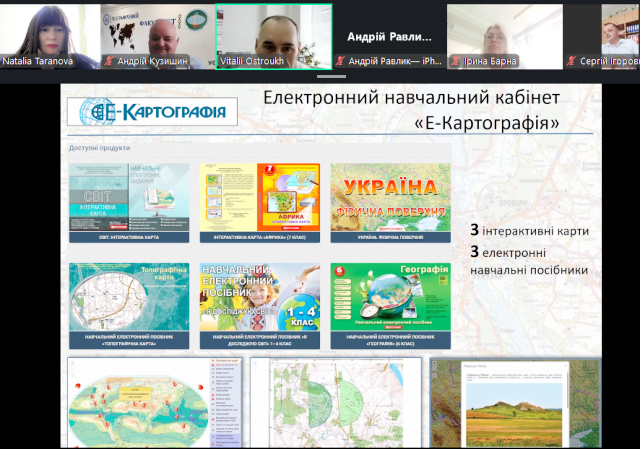The width and height of the screenshot is (640, 449).
Task: Click the caption 'Навчальний електронний посібник «Топографічна карта»'
Action: 129,340
